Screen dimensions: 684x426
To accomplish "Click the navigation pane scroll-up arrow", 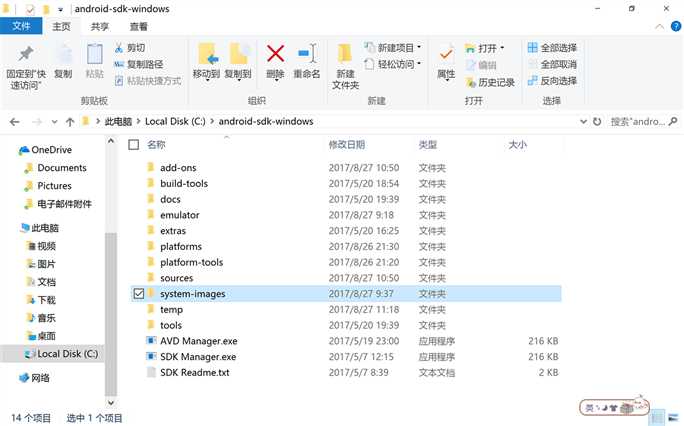I will (x=111, y=141).
